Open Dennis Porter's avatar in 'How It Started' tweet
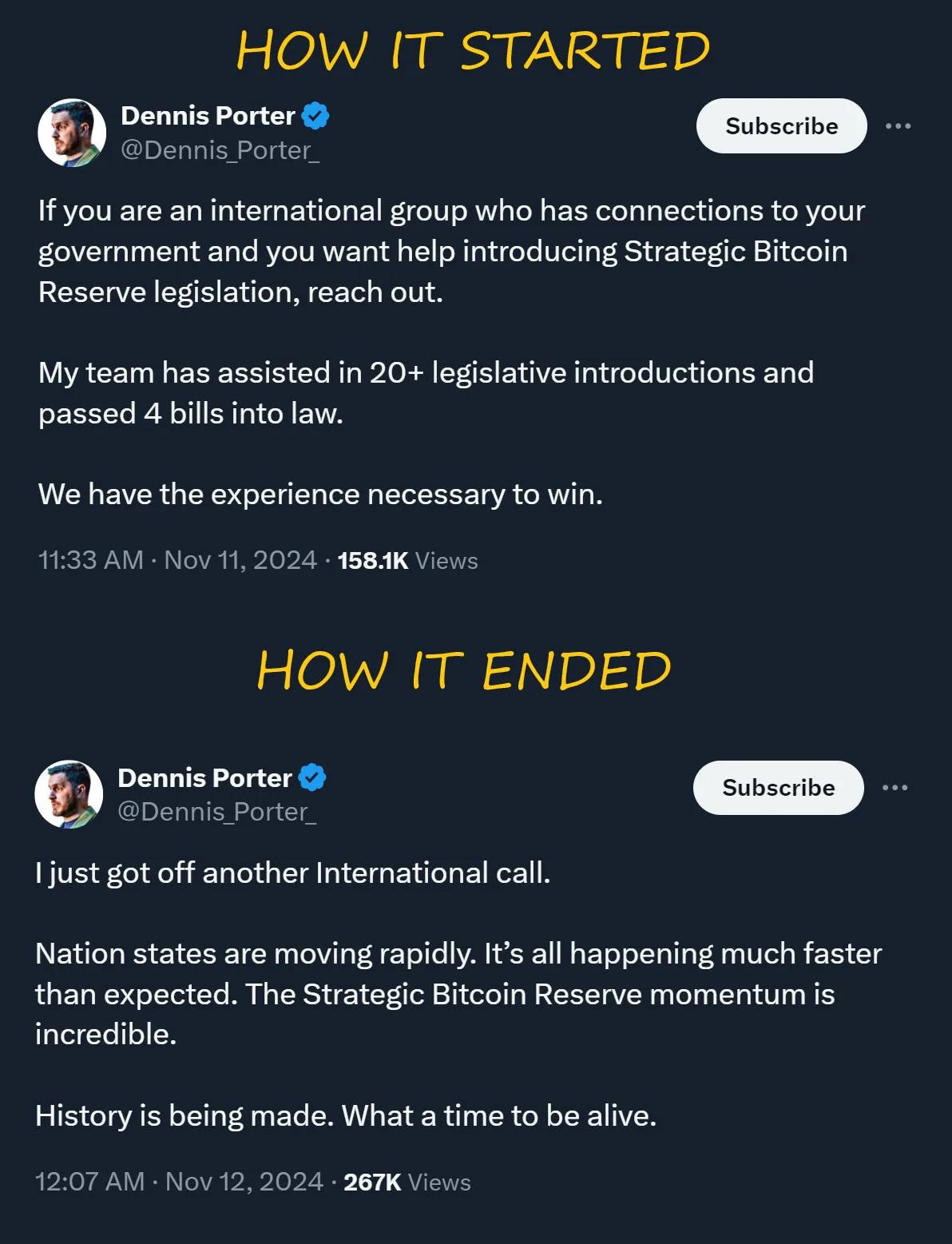This screenshot has width=952, height=1244. 72,133
